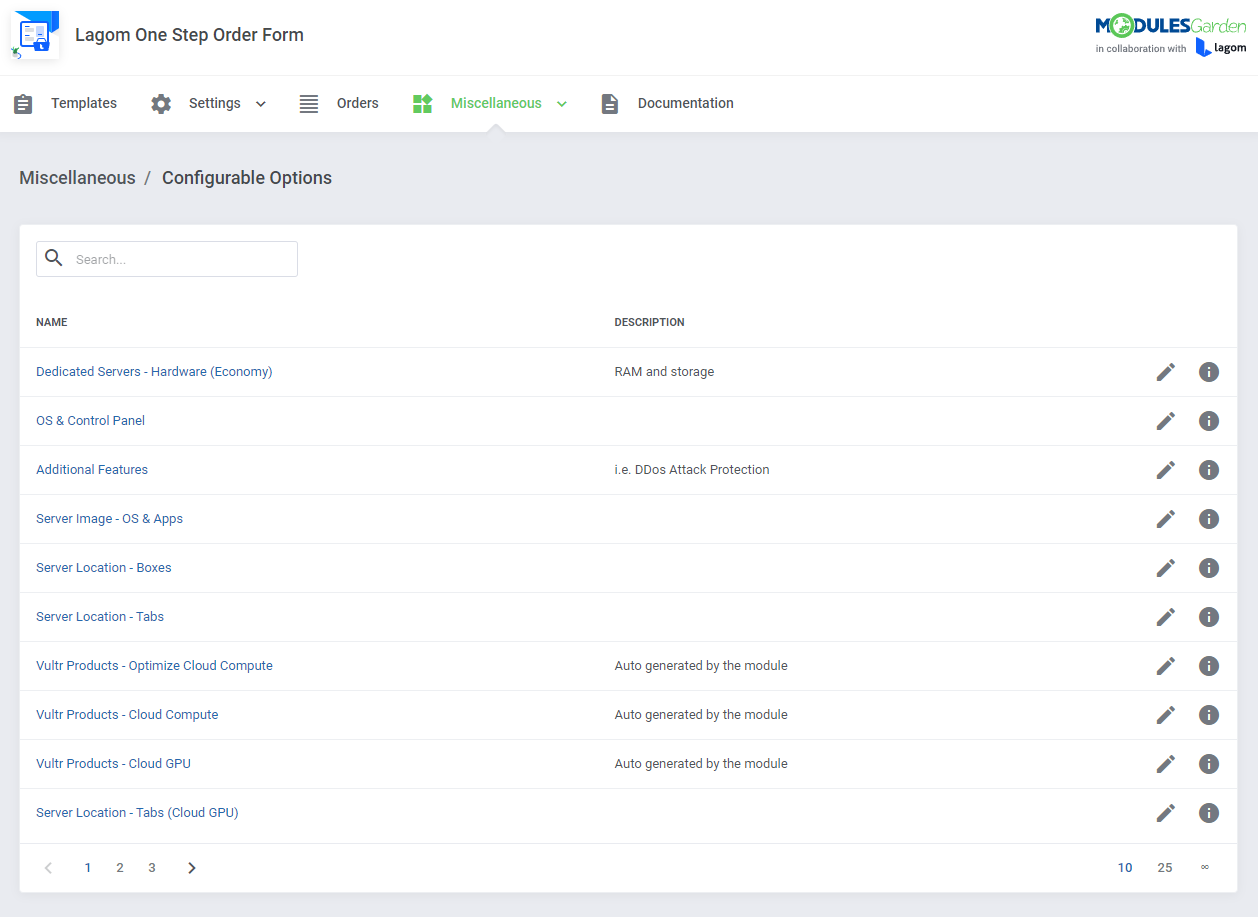1258x917 pixels.
Task: Click the edit pencil for OS & Control Panel
Action: (1165, 420)
